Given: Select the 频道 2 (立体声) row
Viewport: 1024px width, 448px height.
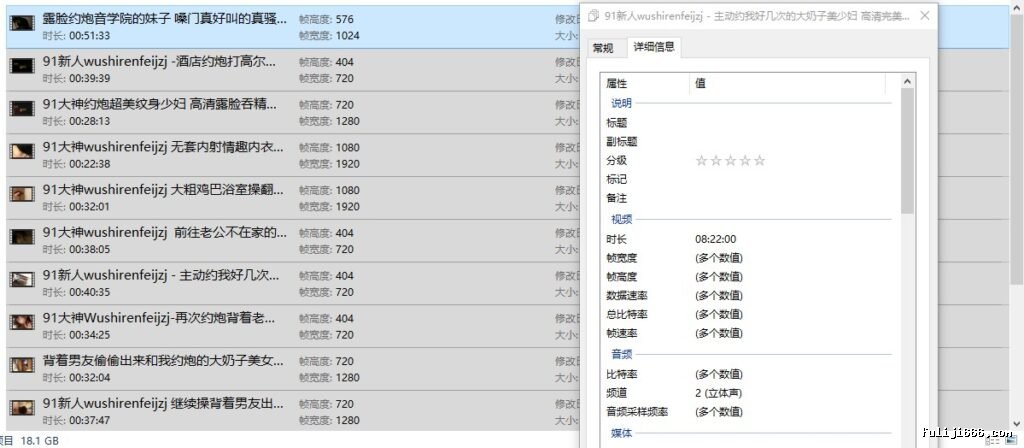Looking at the screenshot, I should click(x=748, y=393).
